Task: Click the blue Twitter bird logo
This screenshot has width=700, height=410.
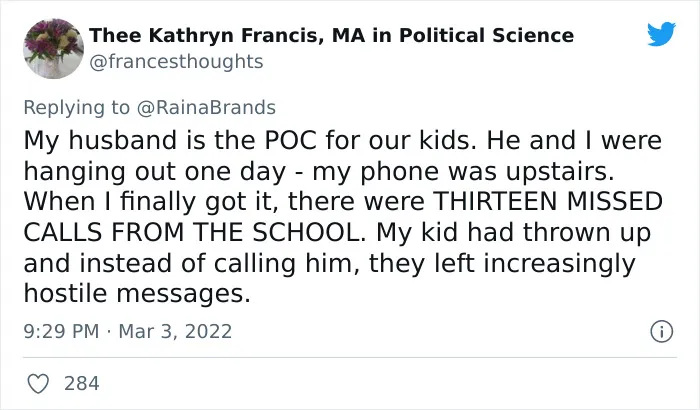Action: coord(662,33)
